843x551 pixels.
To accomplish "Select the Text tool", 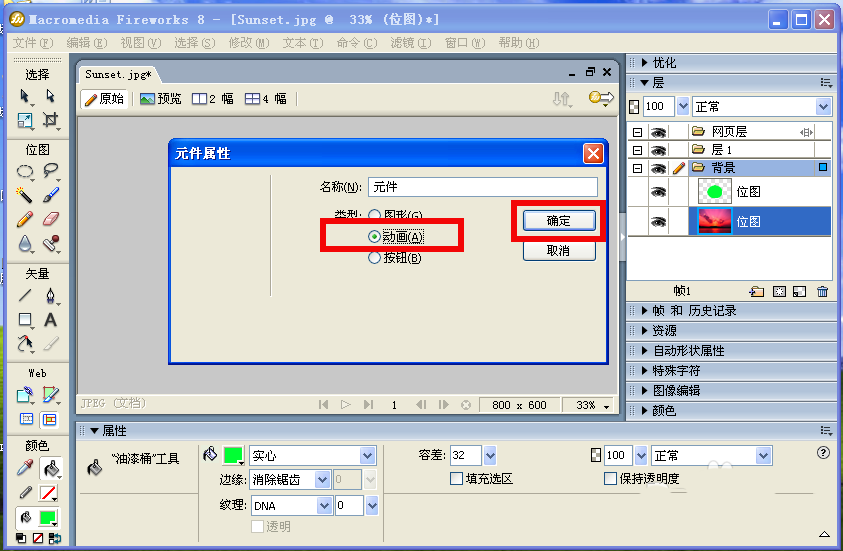I will pyautogui.click(x=50, y=320).
